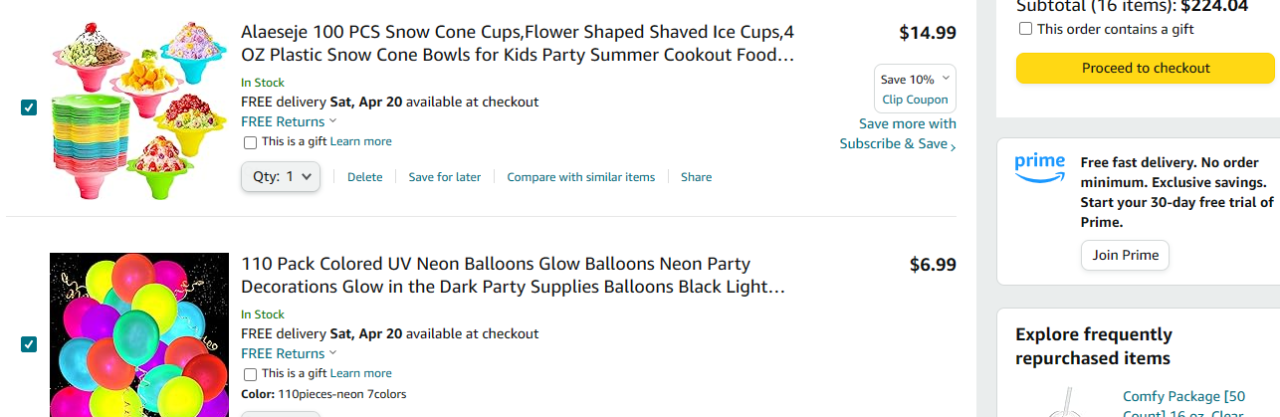Screen dimensions: 1280x417
Task: Uncheck the snow cone cups selection checkbox
Action: (29, 108)
